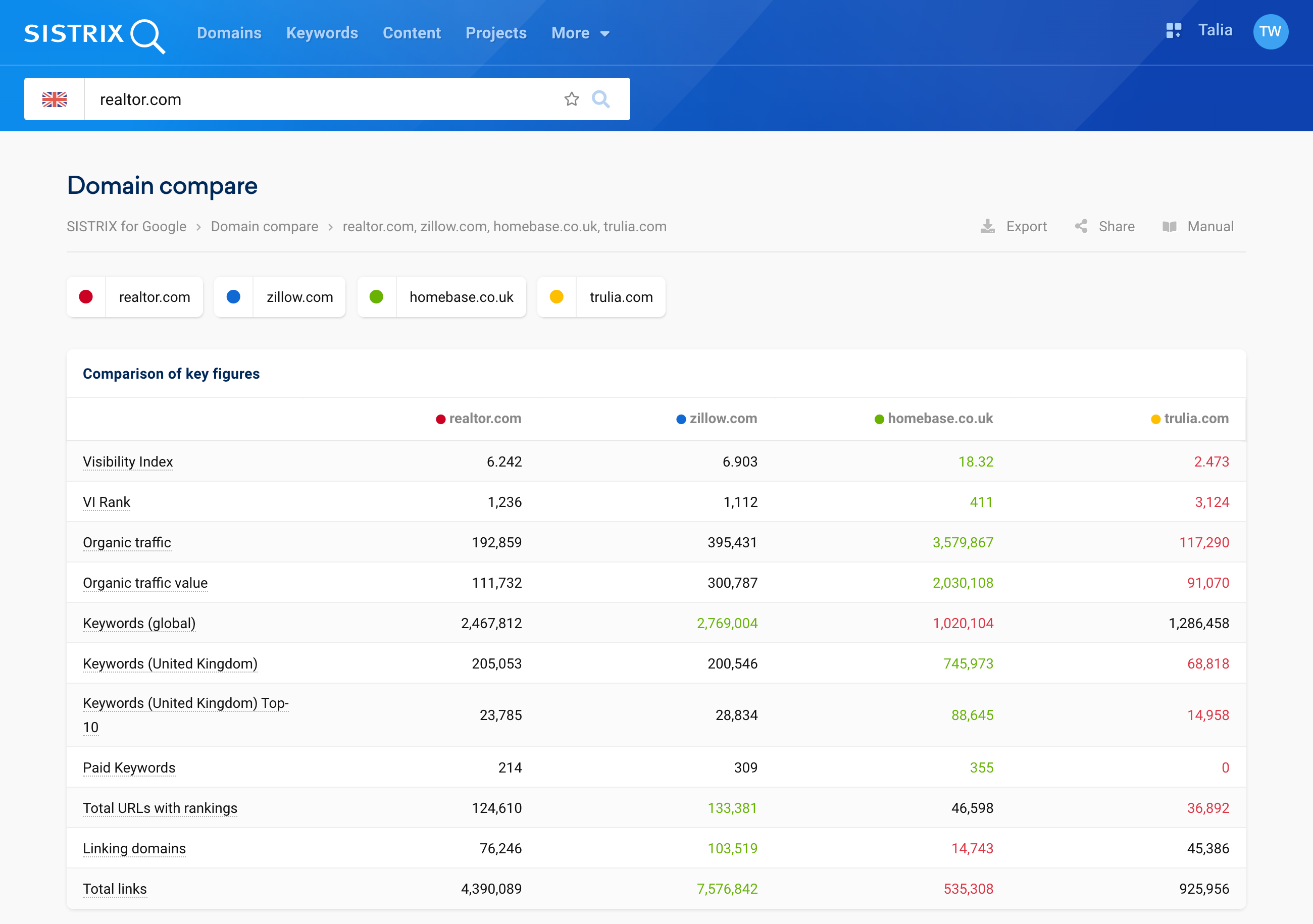Click the Visibility Index row label

[x=128, y=461]
